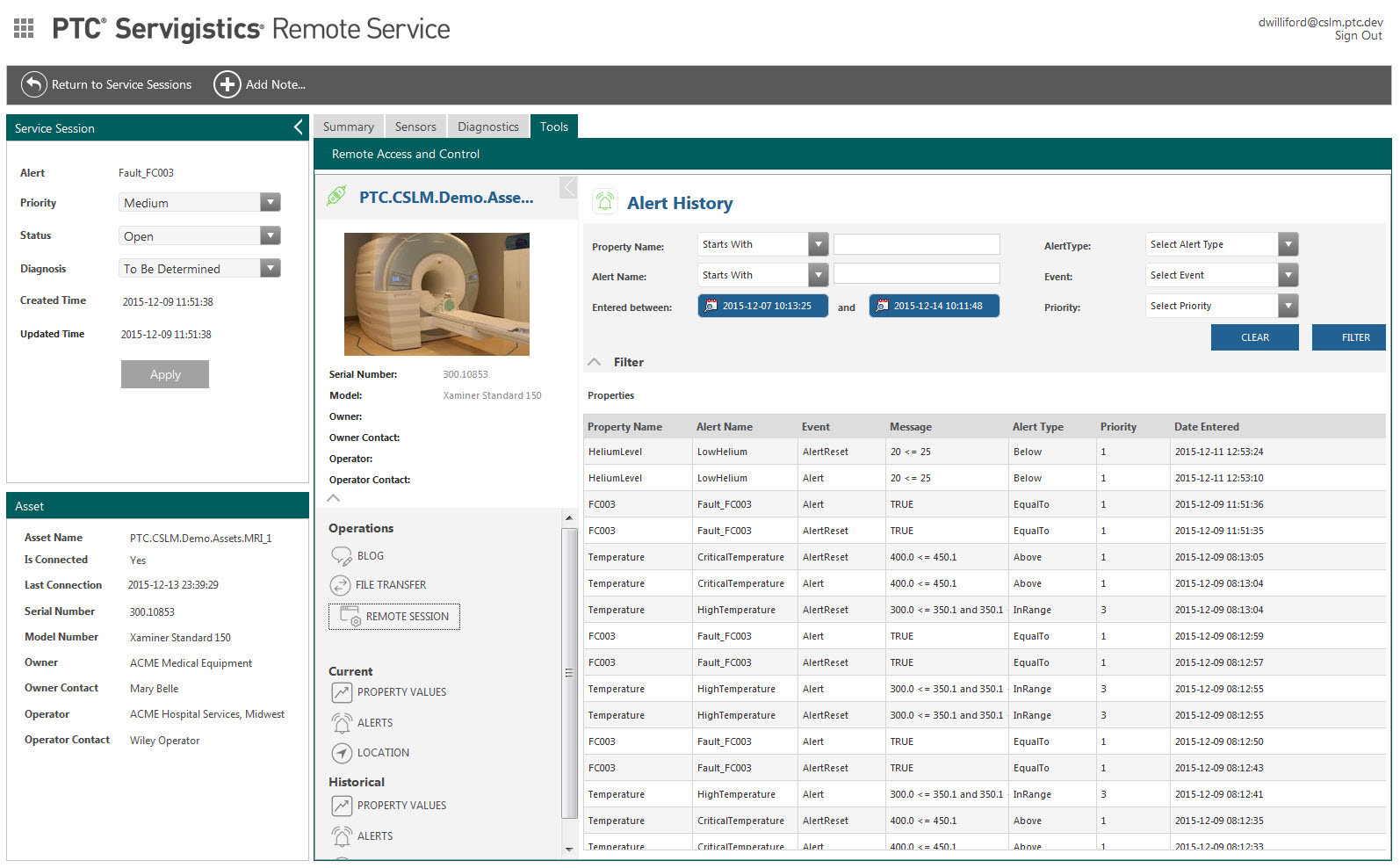Click the Return to Service Sessions arrow icon
Screen dimensions: 1400x868
point(33,84)
